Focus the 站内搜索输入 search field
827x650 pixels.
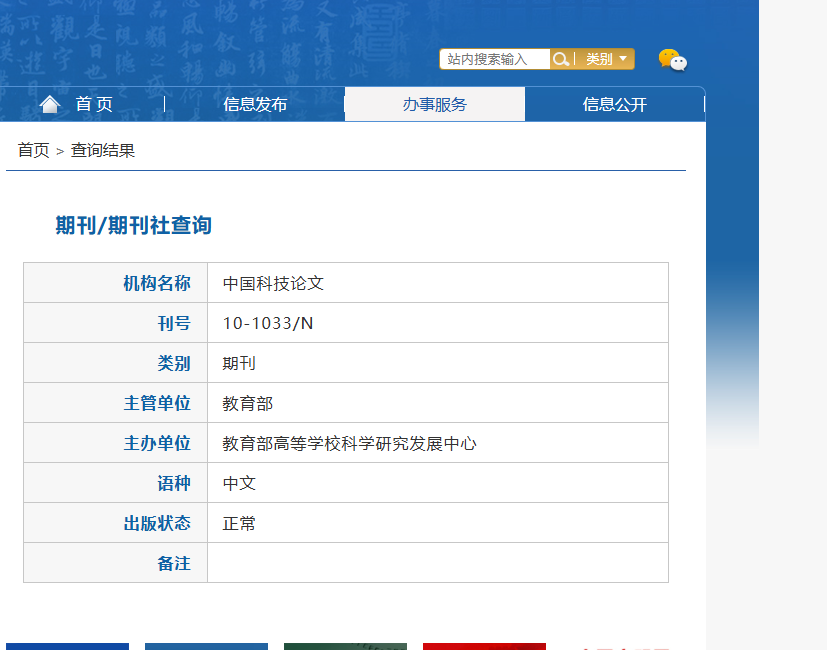click(x=495, y=59)
